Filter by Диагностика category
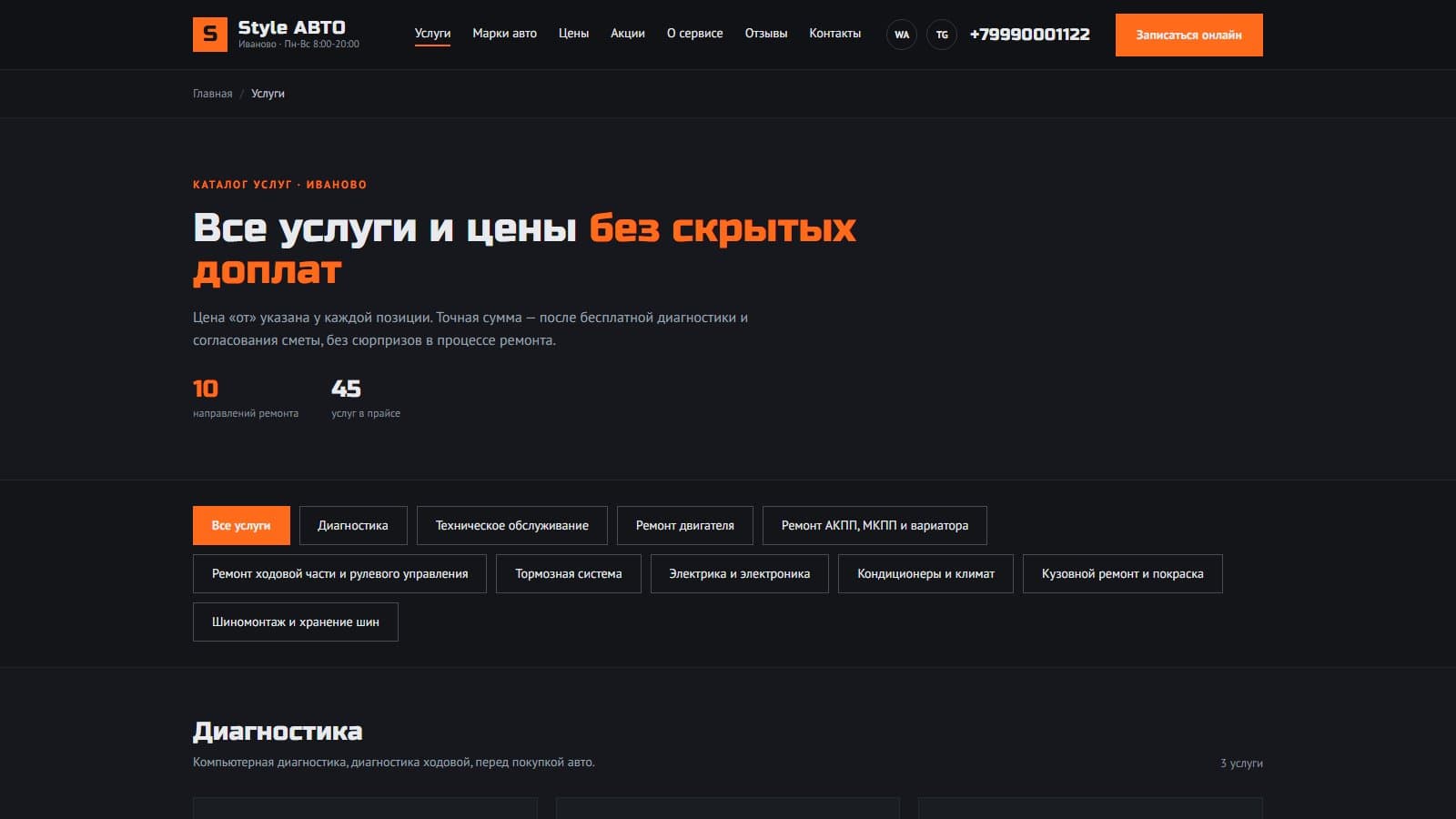Viewport: 1456px width, 819px height. 353,525
